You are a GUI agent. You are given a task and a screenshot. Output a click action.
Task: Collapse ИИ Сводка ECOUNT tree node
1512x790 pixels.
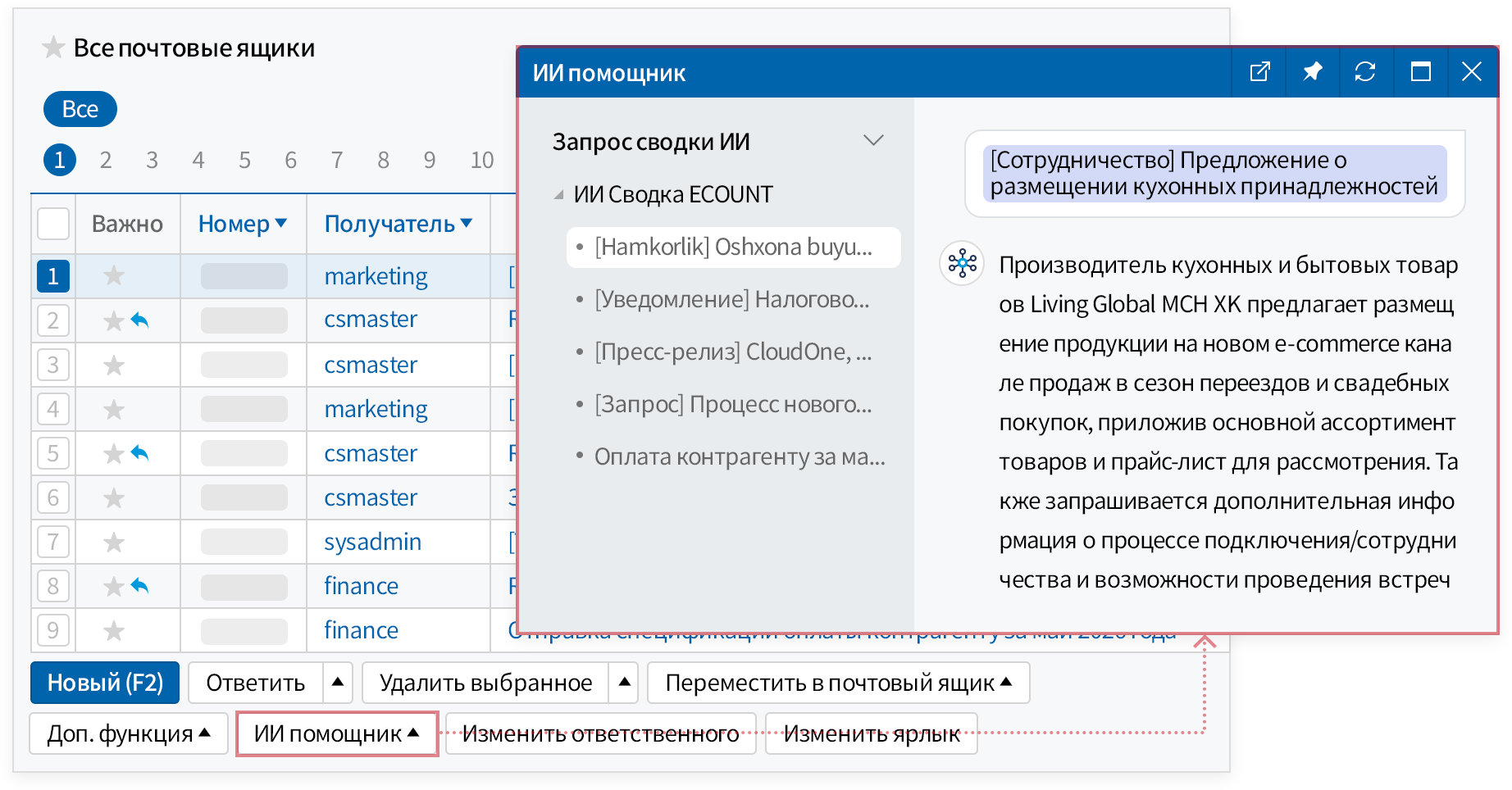(x=559, y=195)
